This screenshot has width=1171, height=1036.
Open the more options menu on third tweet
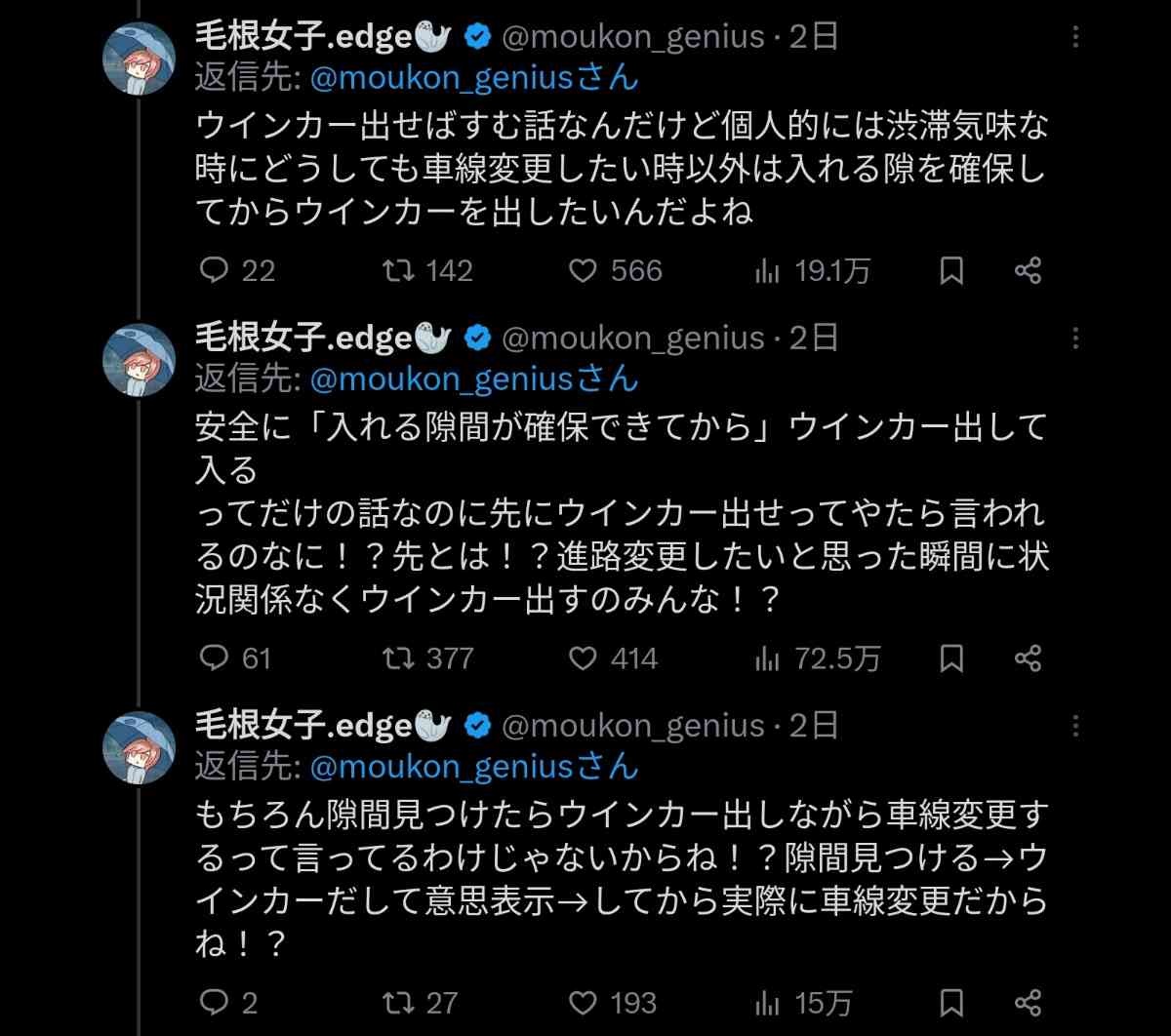1075,727
